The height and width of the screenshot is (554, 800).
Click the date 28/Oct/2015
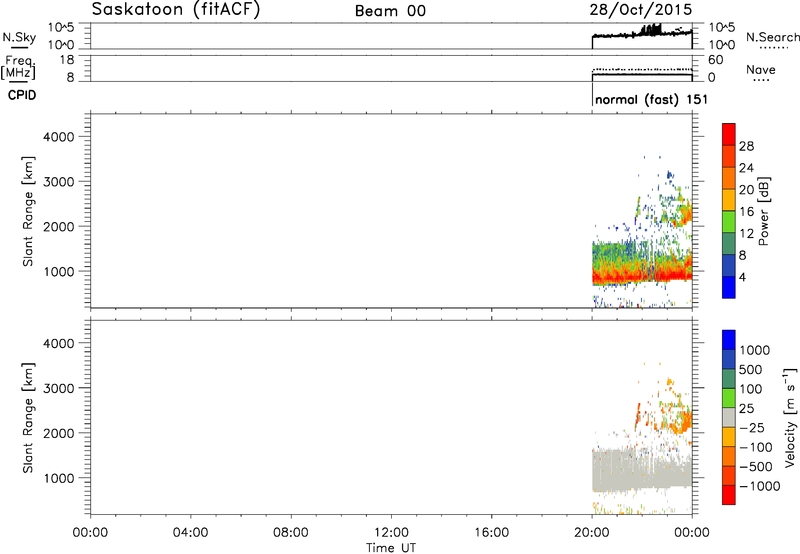pos(641,10)
